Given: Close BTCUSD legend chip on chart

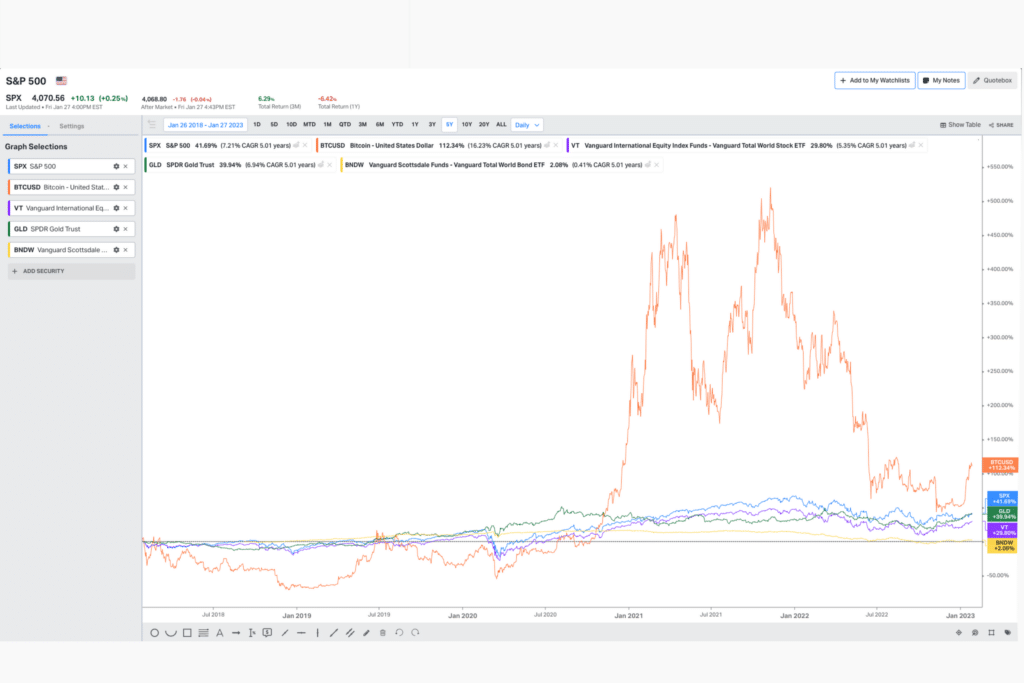Looking at the screenshot, I should point(556,146).
